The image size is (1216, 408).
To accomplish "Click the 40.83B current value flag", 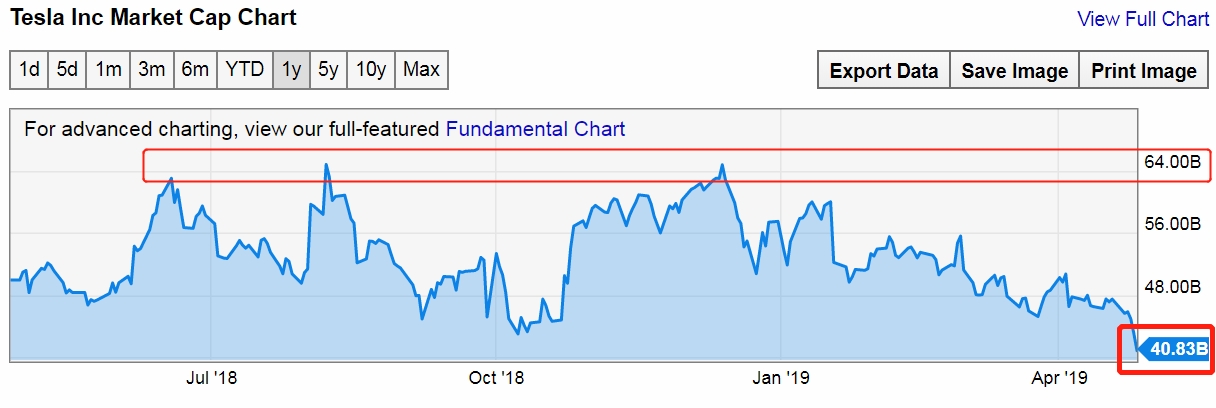I will [1172, 349].
